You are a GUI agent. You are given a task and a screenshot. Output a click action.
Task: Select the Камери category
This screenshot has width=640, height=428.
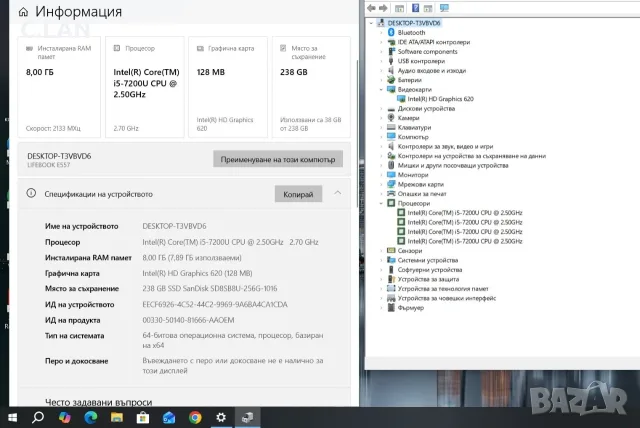[408, 118]
